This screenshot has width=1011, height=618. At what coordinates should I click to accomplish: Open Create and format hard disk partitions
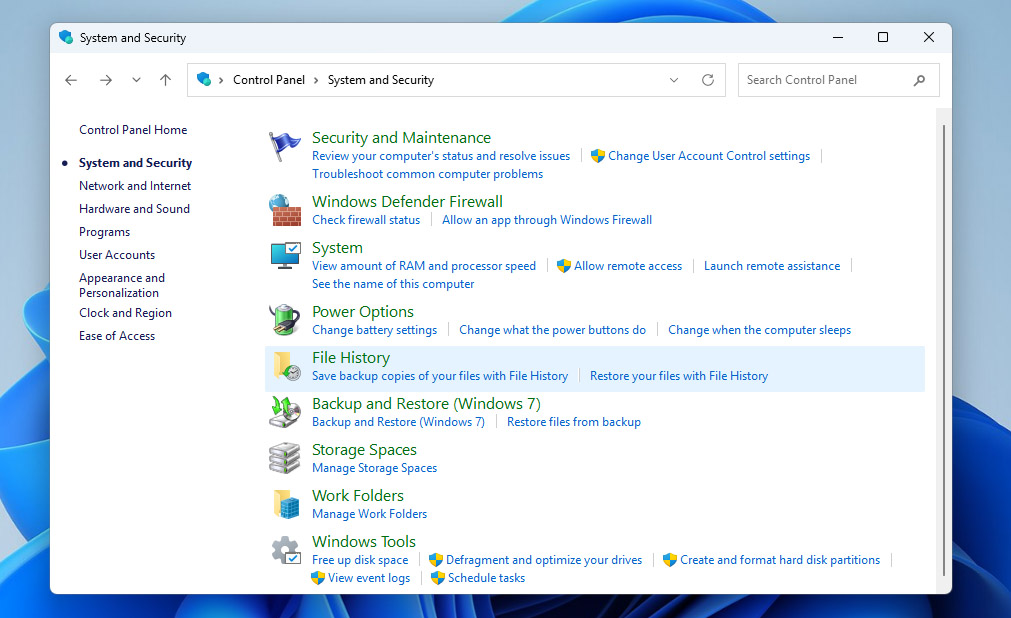pos(780,560)
